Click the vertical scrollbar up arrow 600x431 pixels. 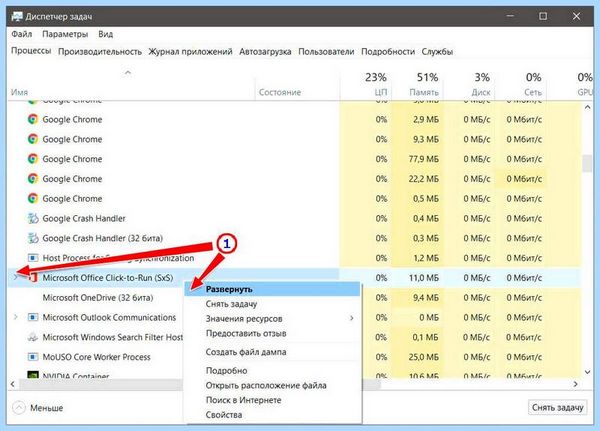tap(587, 108)
